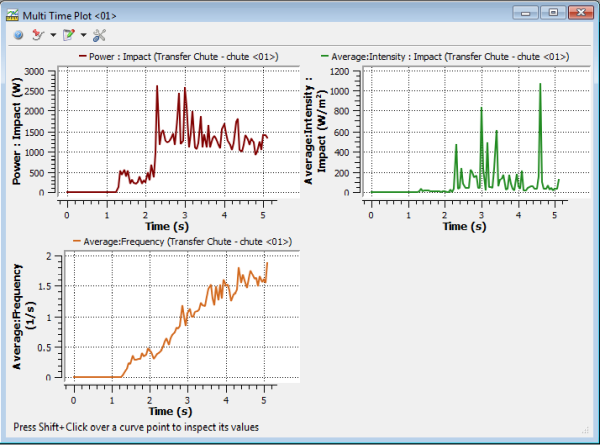Click the Average:Frequency legend entry
Viewport: 600px width, 445px height.
click(182, 241)
